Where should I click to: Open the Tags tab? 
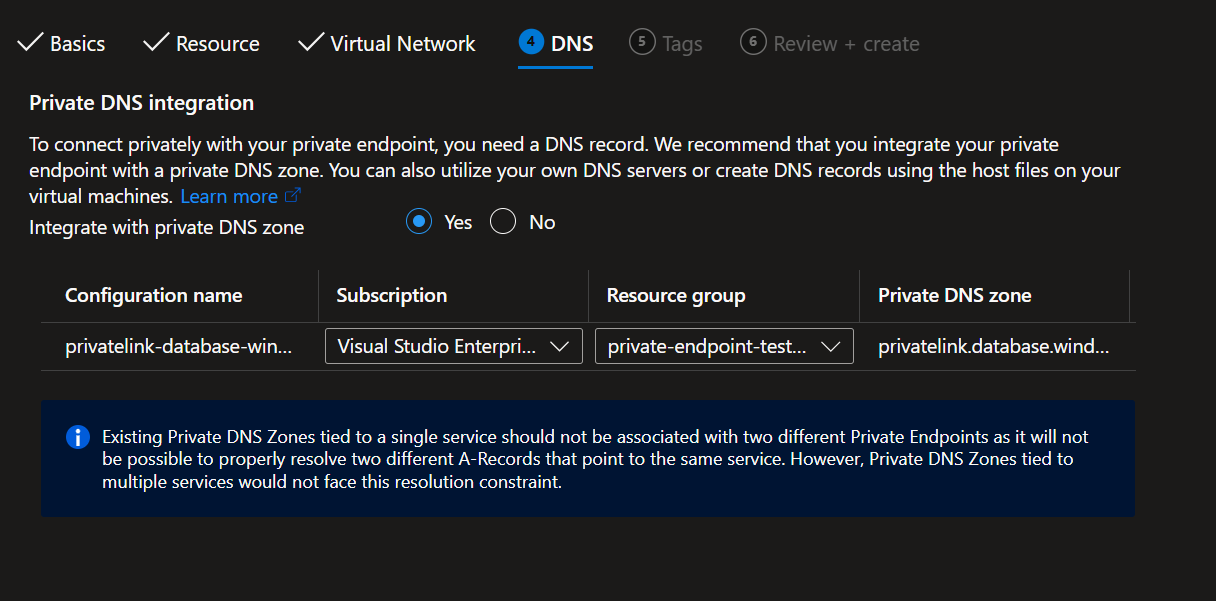tap(666, 44)
